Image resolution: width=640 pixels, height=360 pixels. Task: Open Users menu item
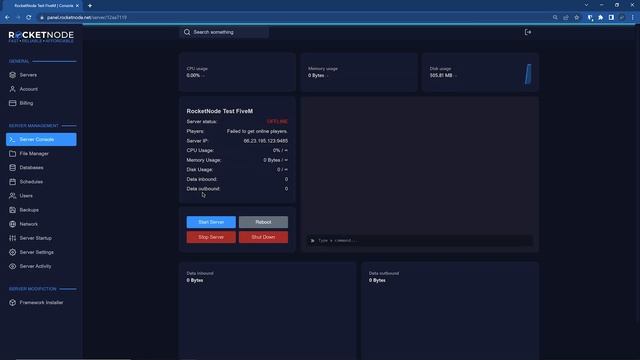pos(41,196)
